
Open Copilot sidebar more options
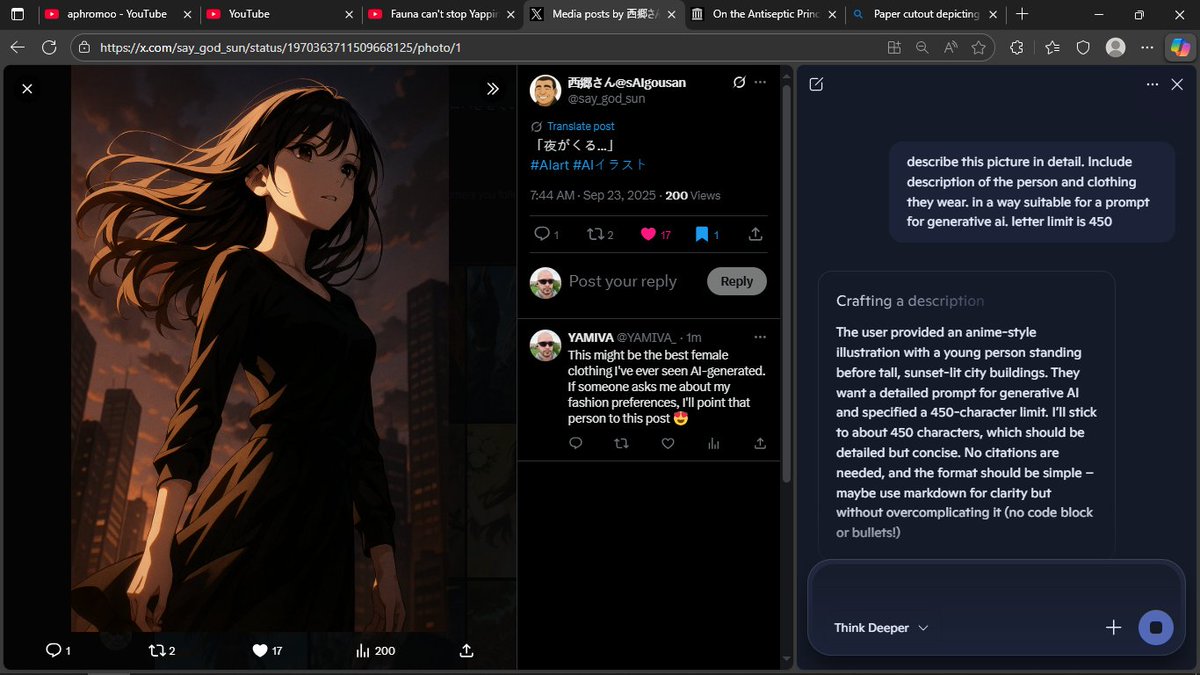[1152, 85]
